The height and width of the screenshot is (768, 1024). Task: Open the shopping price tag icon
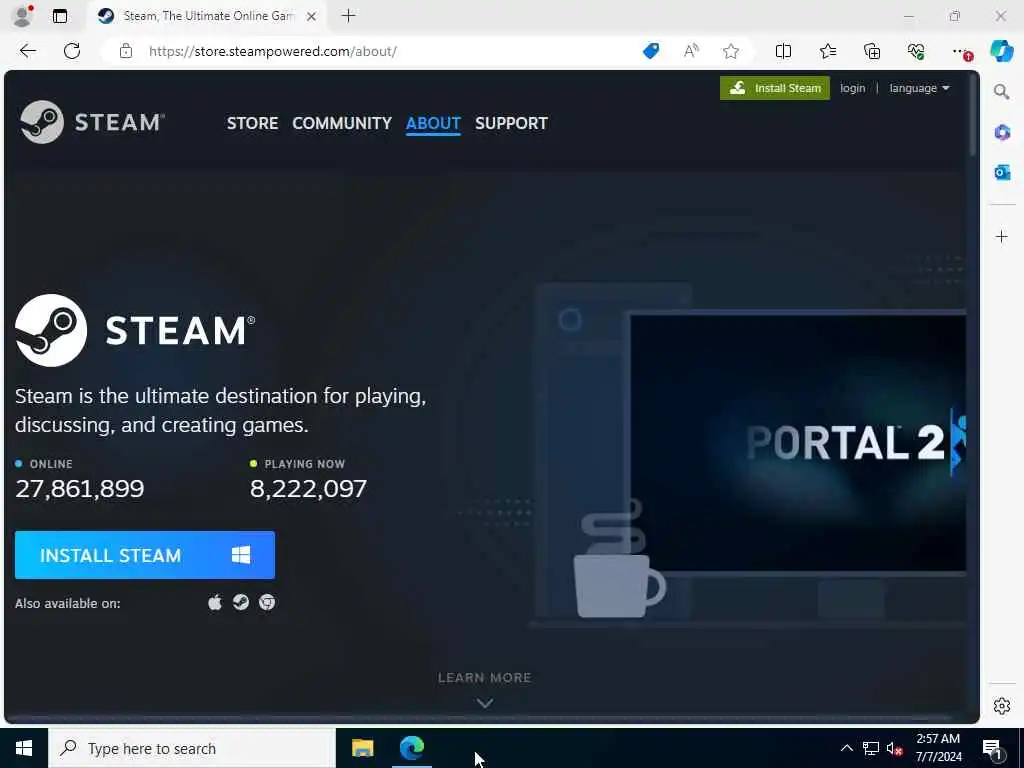click(651, 51)
